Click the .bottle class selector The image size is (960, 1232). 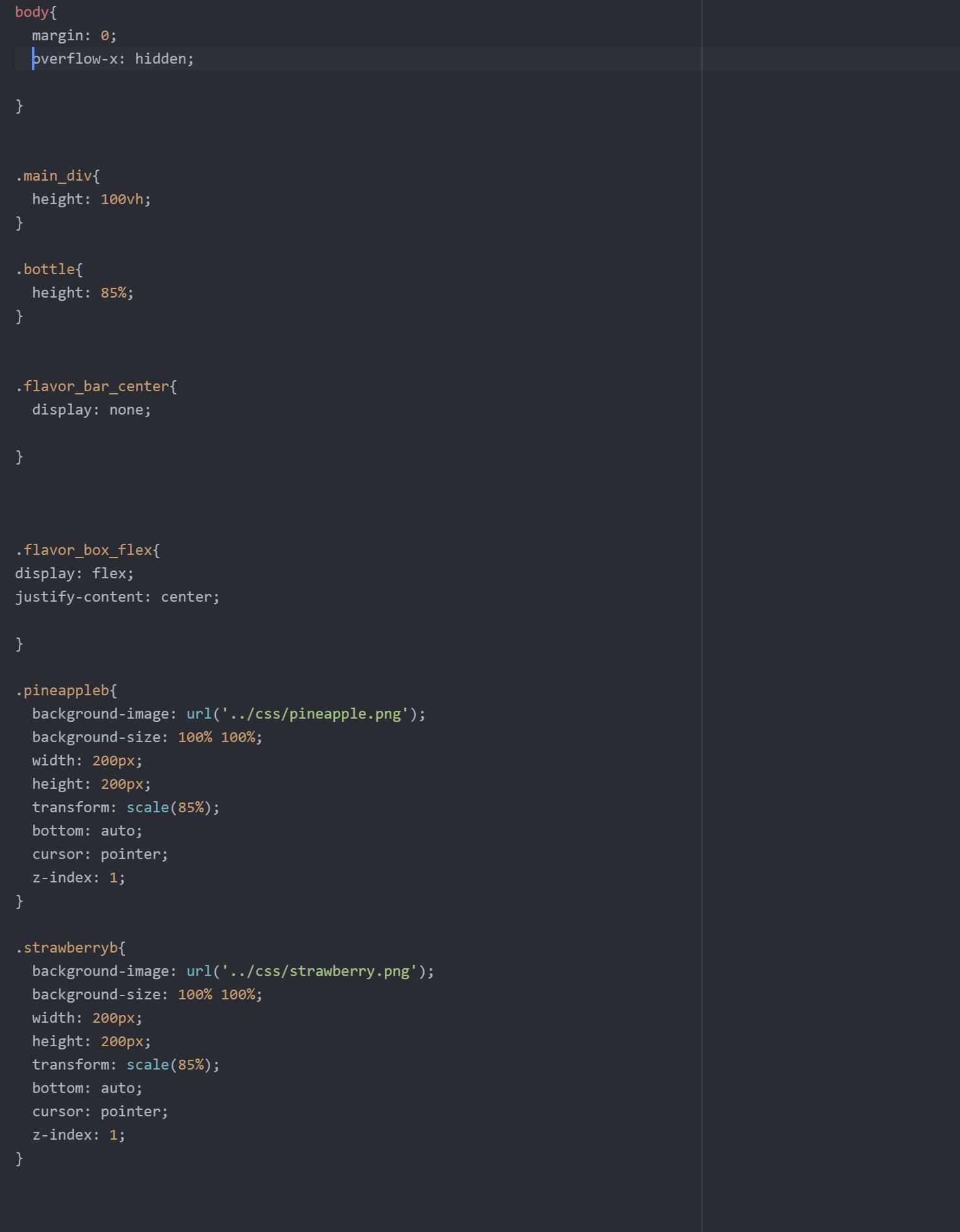click(x=45, y=269)
